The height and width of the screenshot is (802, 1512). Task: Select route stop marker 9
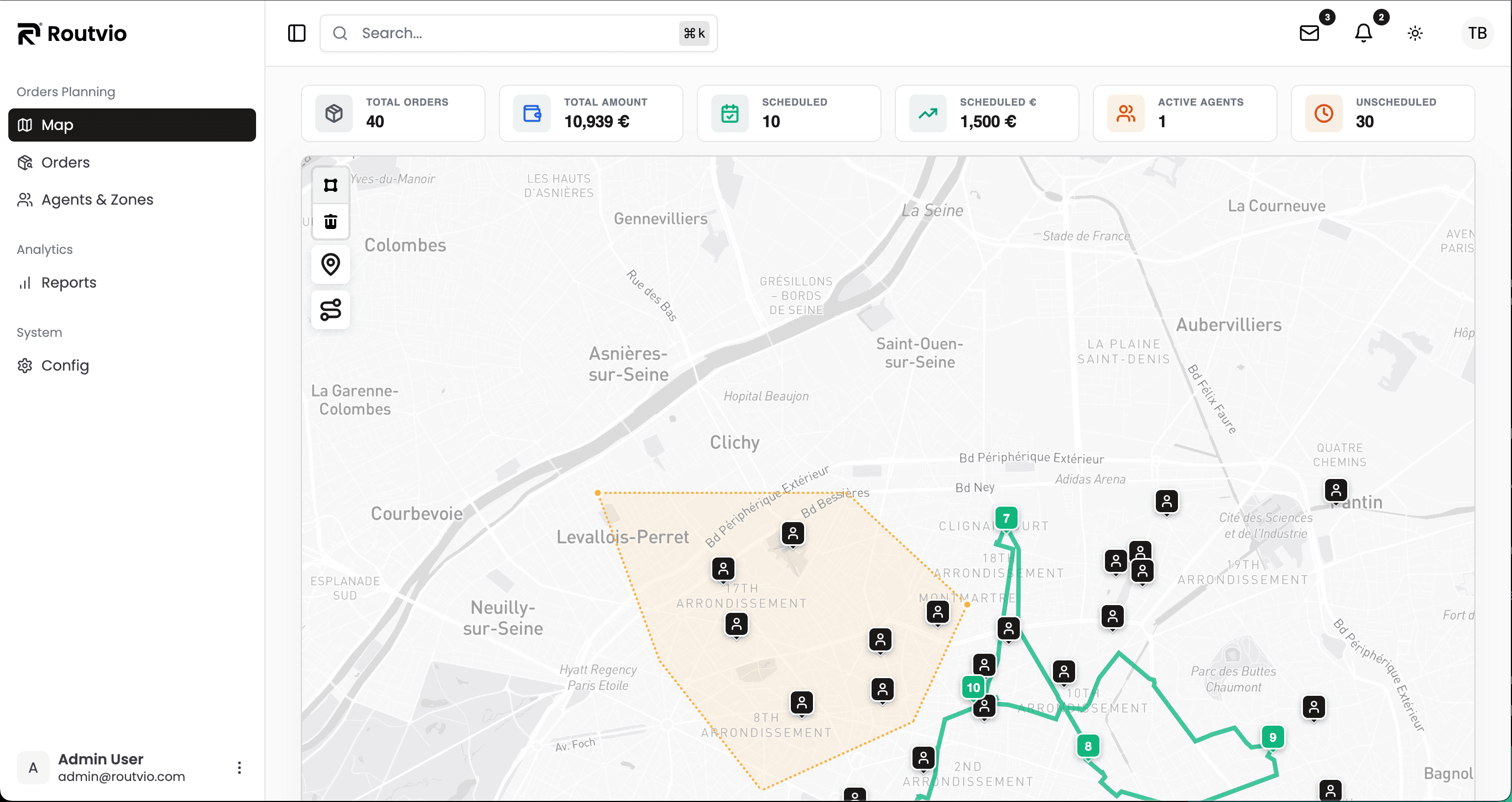1273,737
